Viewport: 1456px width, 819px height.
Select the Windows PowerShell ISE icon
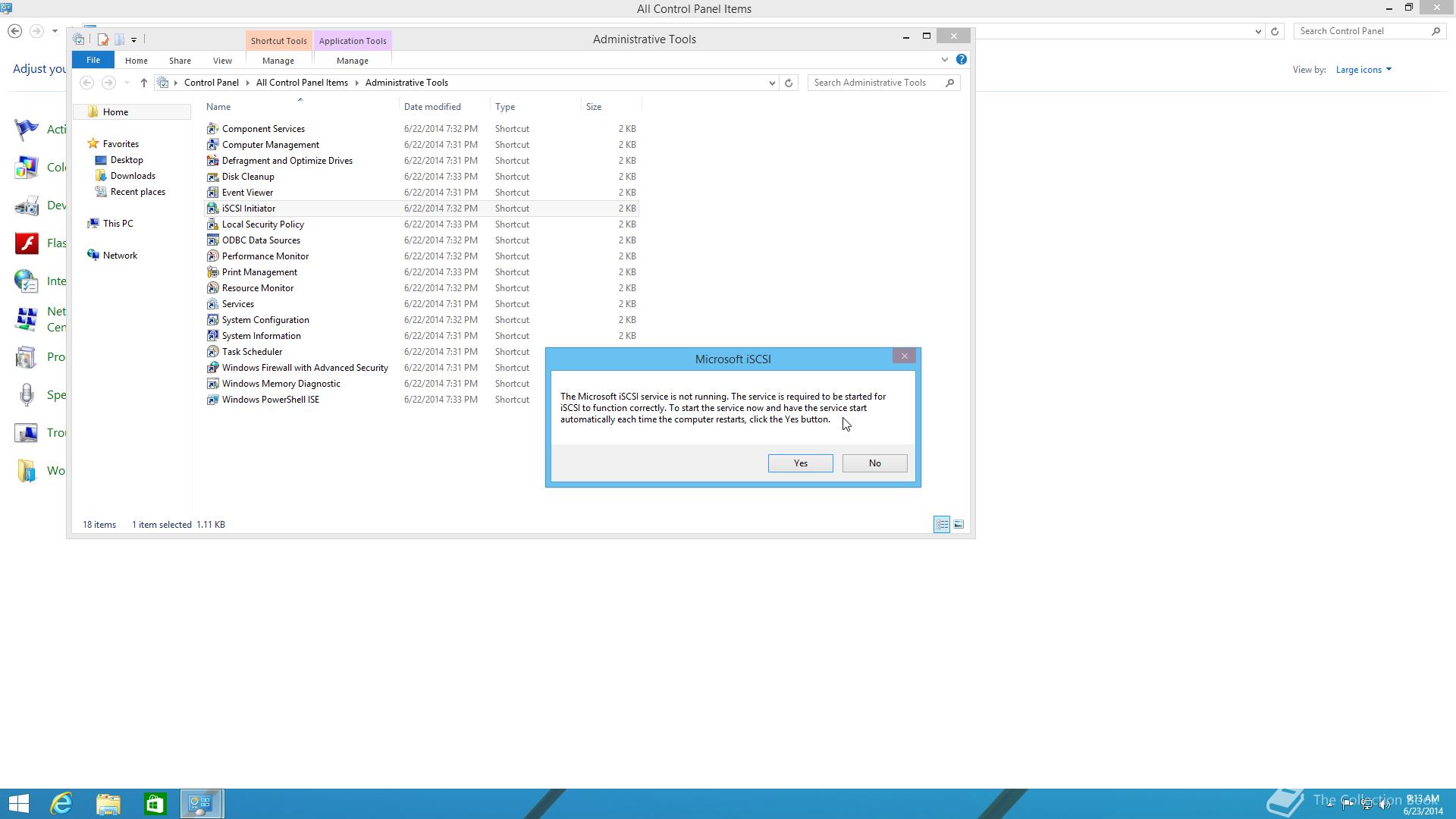tap(212, 400)
